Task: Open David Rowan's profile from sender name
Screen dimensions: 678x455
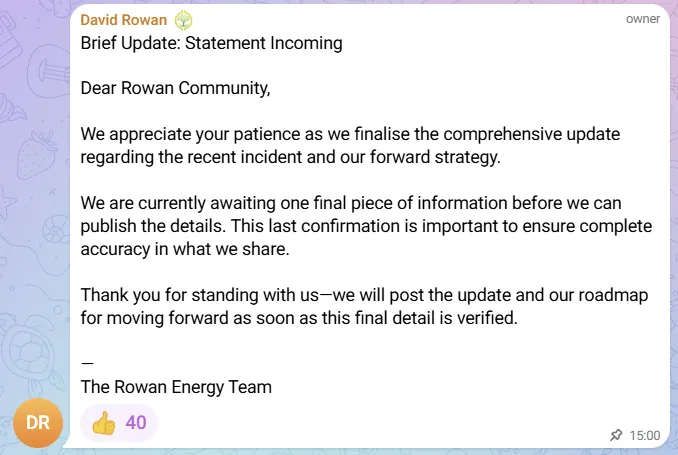Action: coord(123,20)
